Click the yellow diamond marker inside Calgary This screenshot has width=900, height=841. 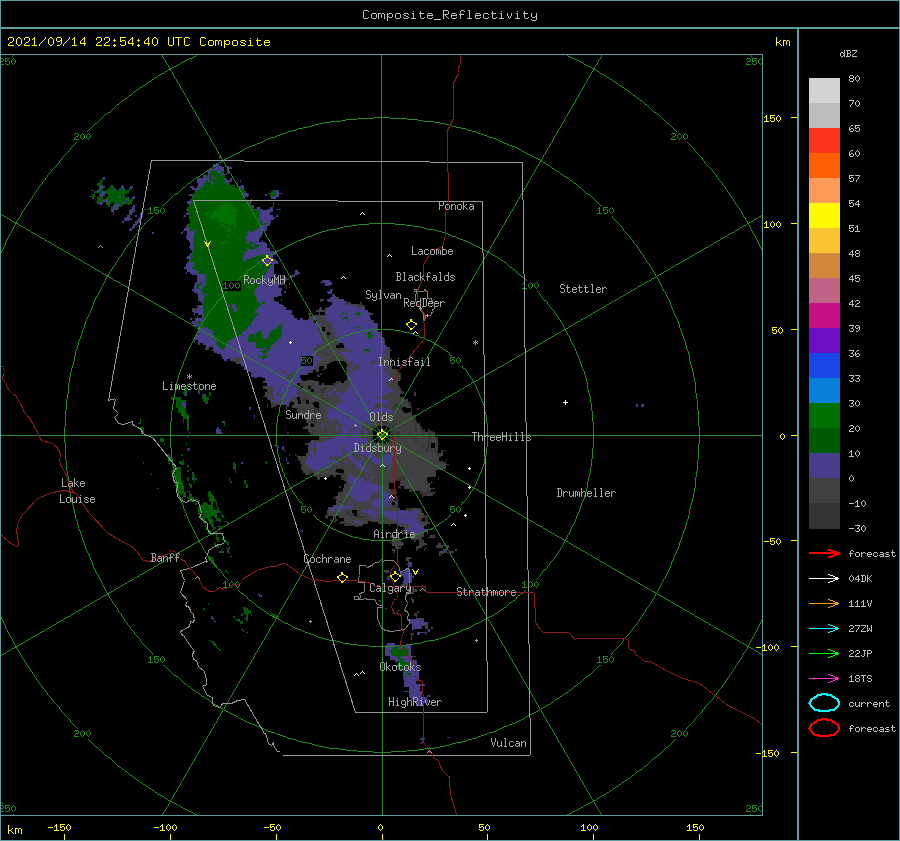(395, 576)
